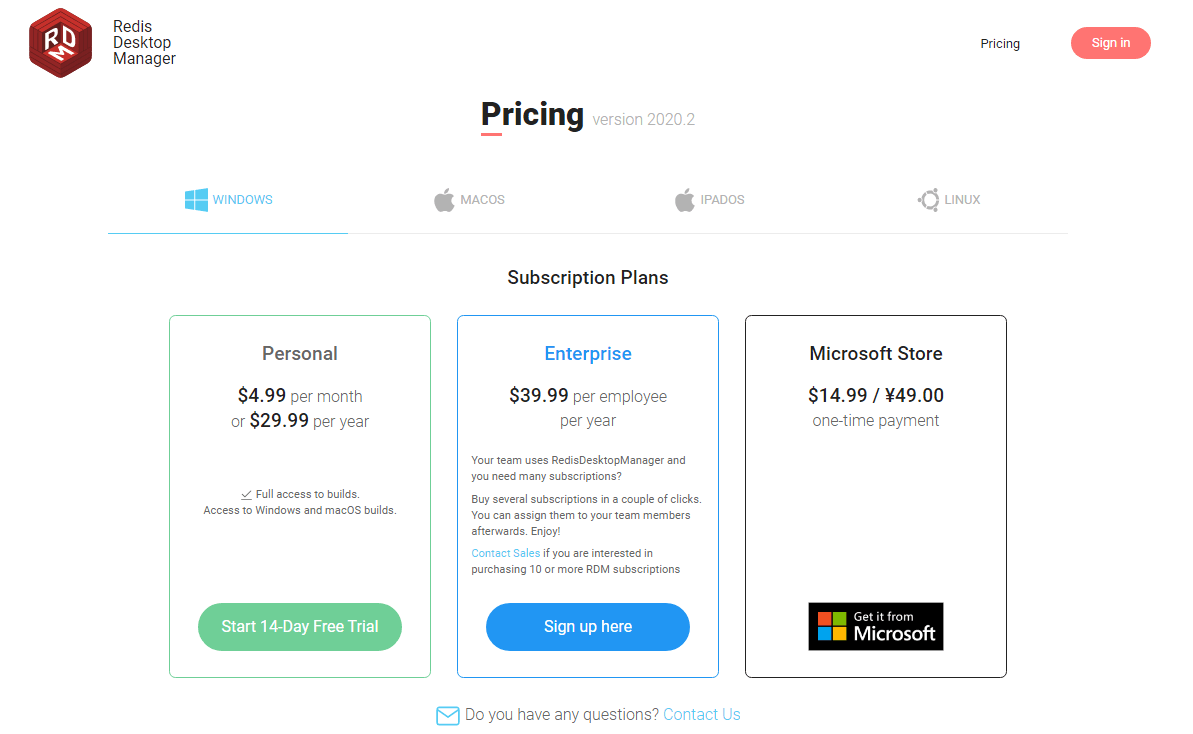Viewport: 1193px width, 734px height.
Task: Open Pricing in the top navigation
Action: [x=1000, y=43]
